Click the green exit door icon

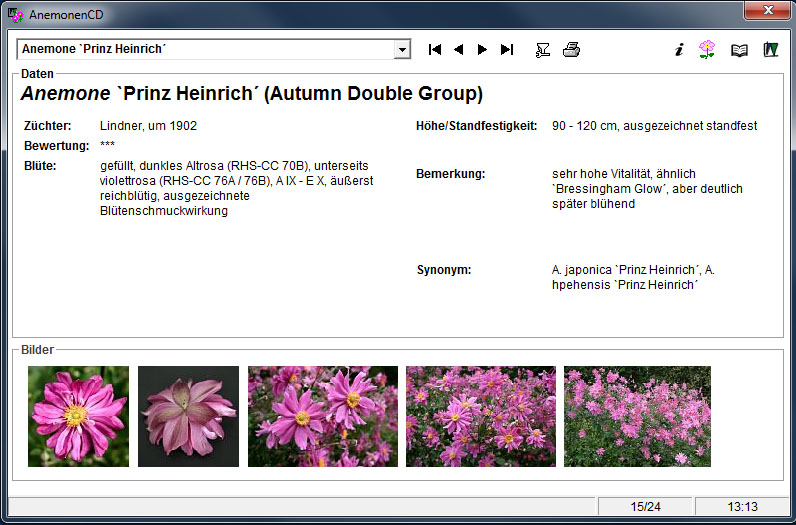coord(770,49)
